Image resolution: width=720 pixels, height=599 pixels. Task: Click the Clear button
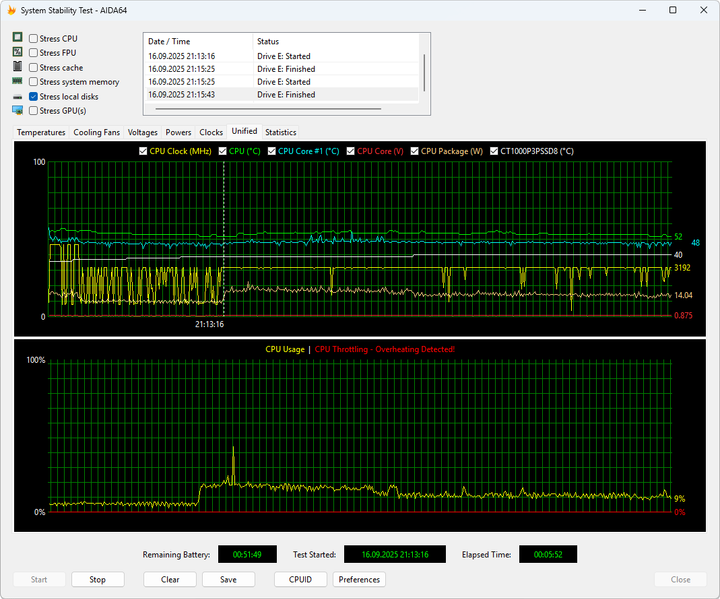(170, 580)
